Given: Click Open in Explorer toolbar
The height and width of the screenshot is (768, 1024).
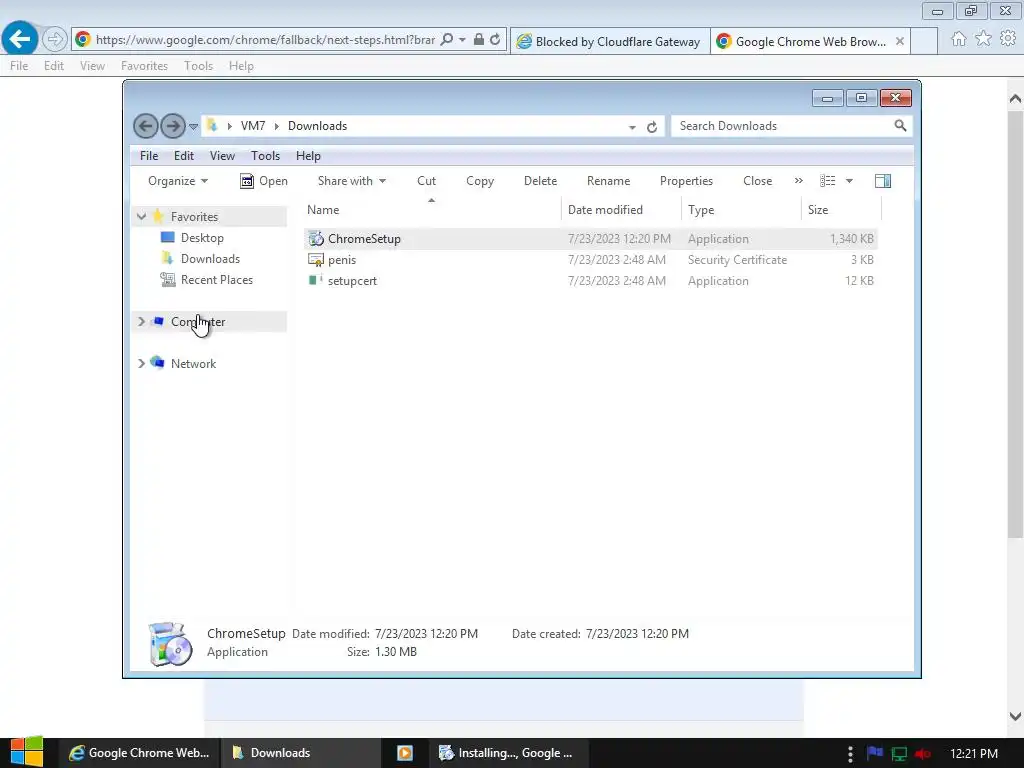Looking at the screenshot, I should pos(264,181).
